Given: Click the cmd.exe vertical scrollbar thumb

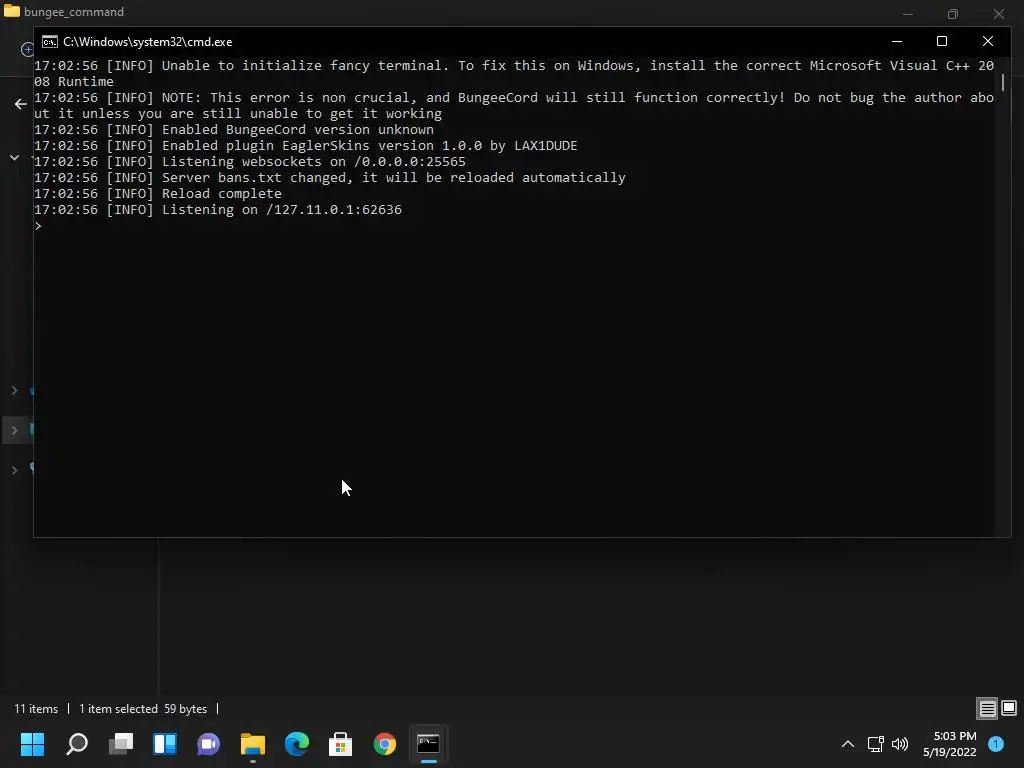Looking at the screenshot, I should point(1002,82).
